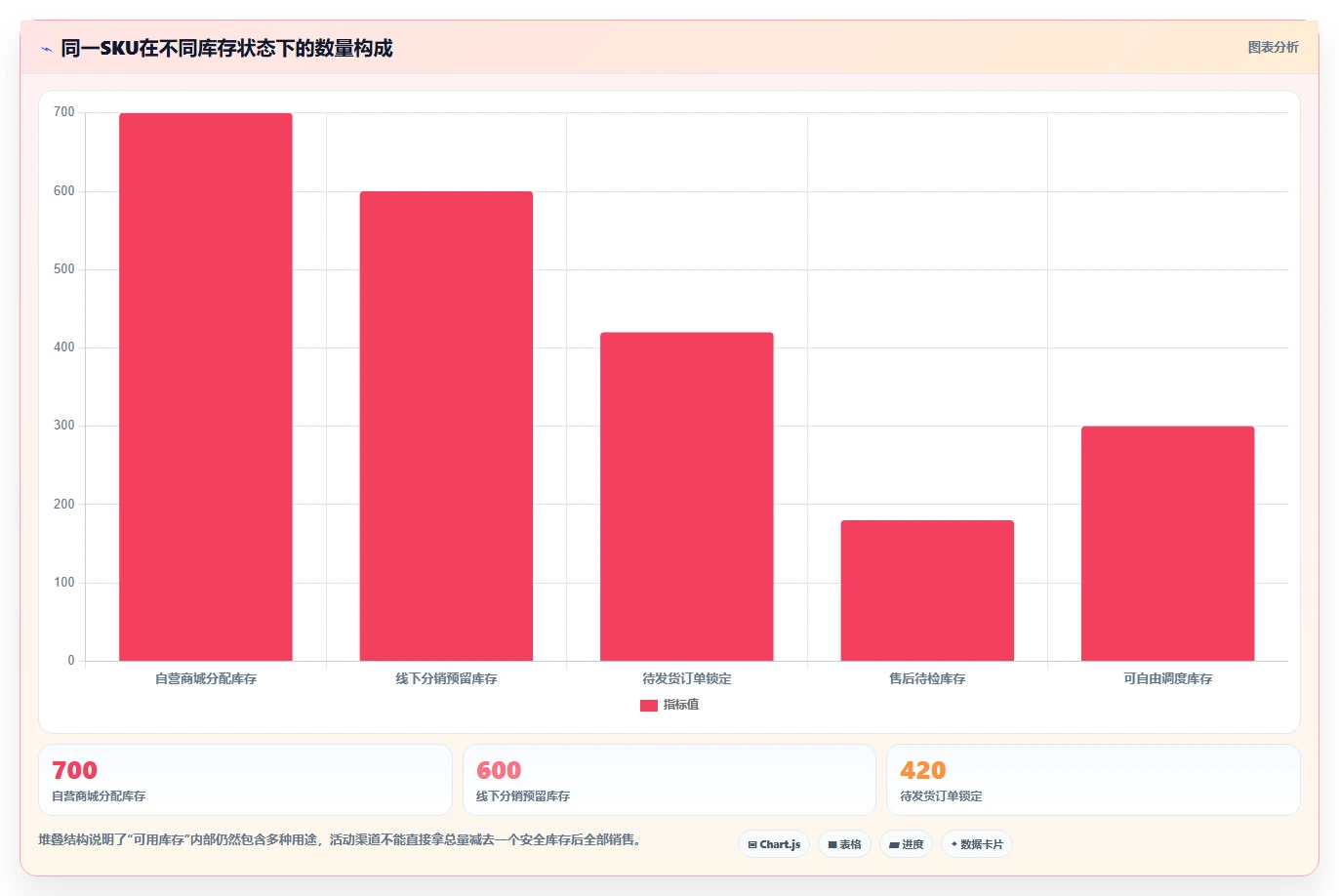The width and height of the screenshot is (1339, 896).
Task: Click the lightning icon beside the chart title
Action: [x=46, y=49]
